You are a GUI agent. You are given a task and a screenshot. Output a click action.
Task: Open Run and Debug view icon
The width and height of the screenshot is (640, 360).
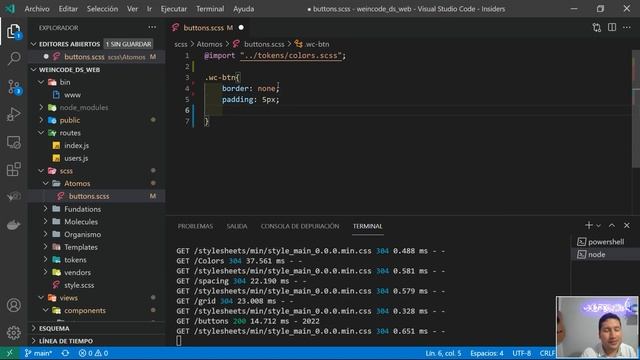point(13,114)
